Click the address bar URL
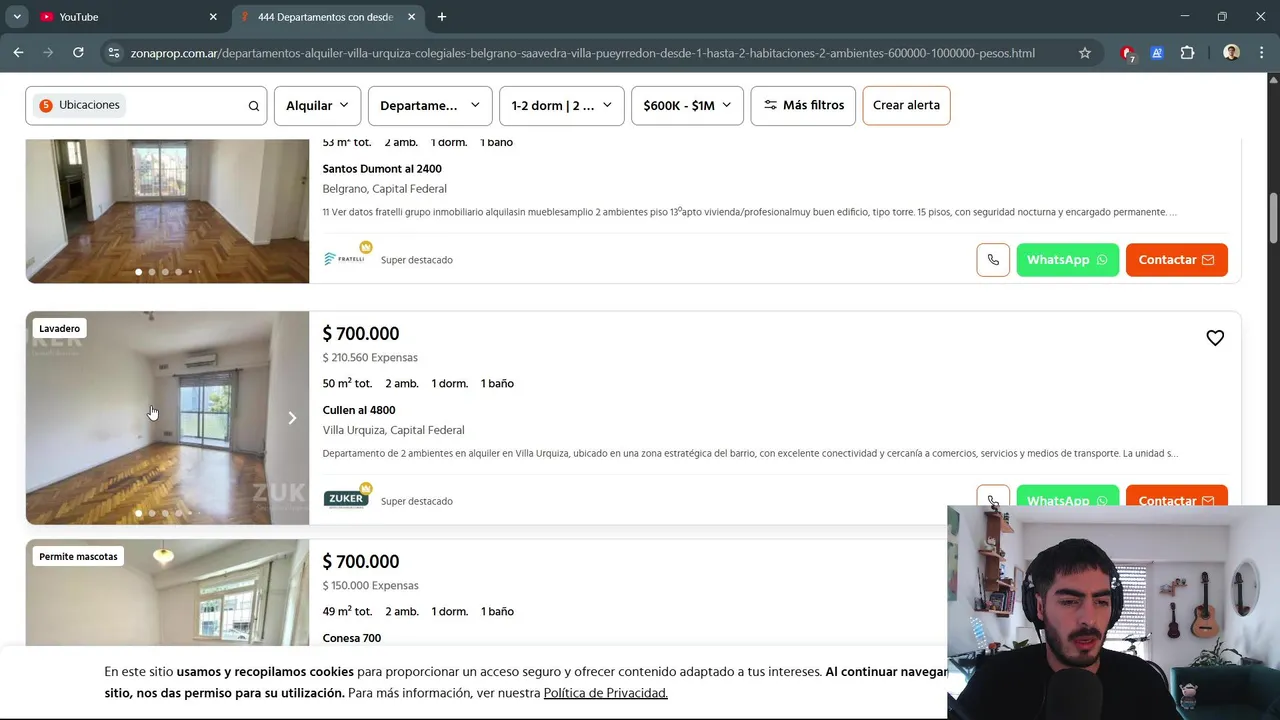Image resolution: width=1280 pixels, height=720 pixels. point(582,53)
